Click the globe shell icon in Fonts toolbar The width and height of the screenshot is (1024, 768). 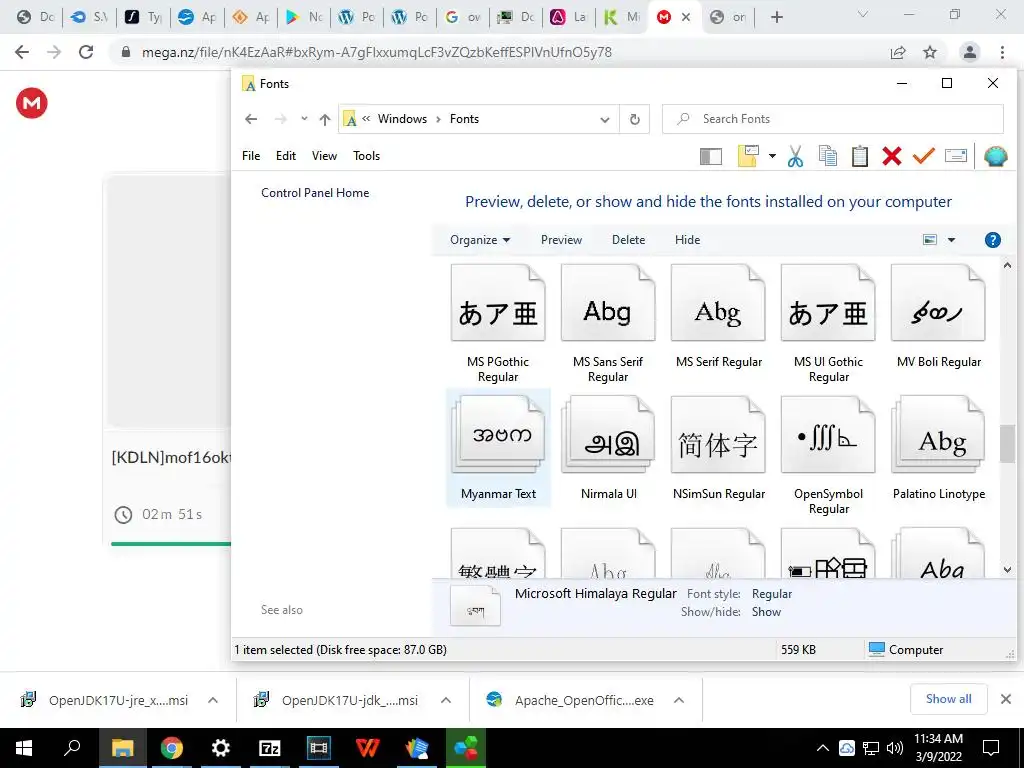995,156
